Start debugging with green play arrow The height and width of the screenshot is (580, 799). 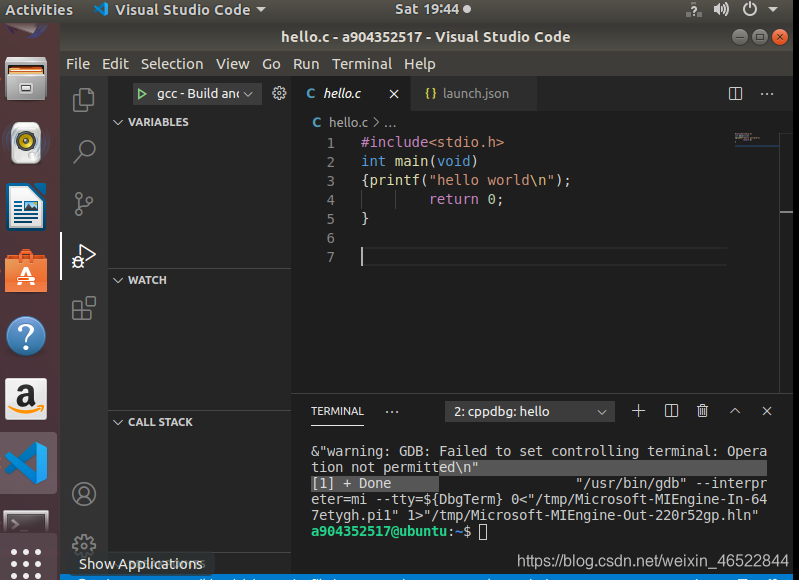tap(142, 94)
